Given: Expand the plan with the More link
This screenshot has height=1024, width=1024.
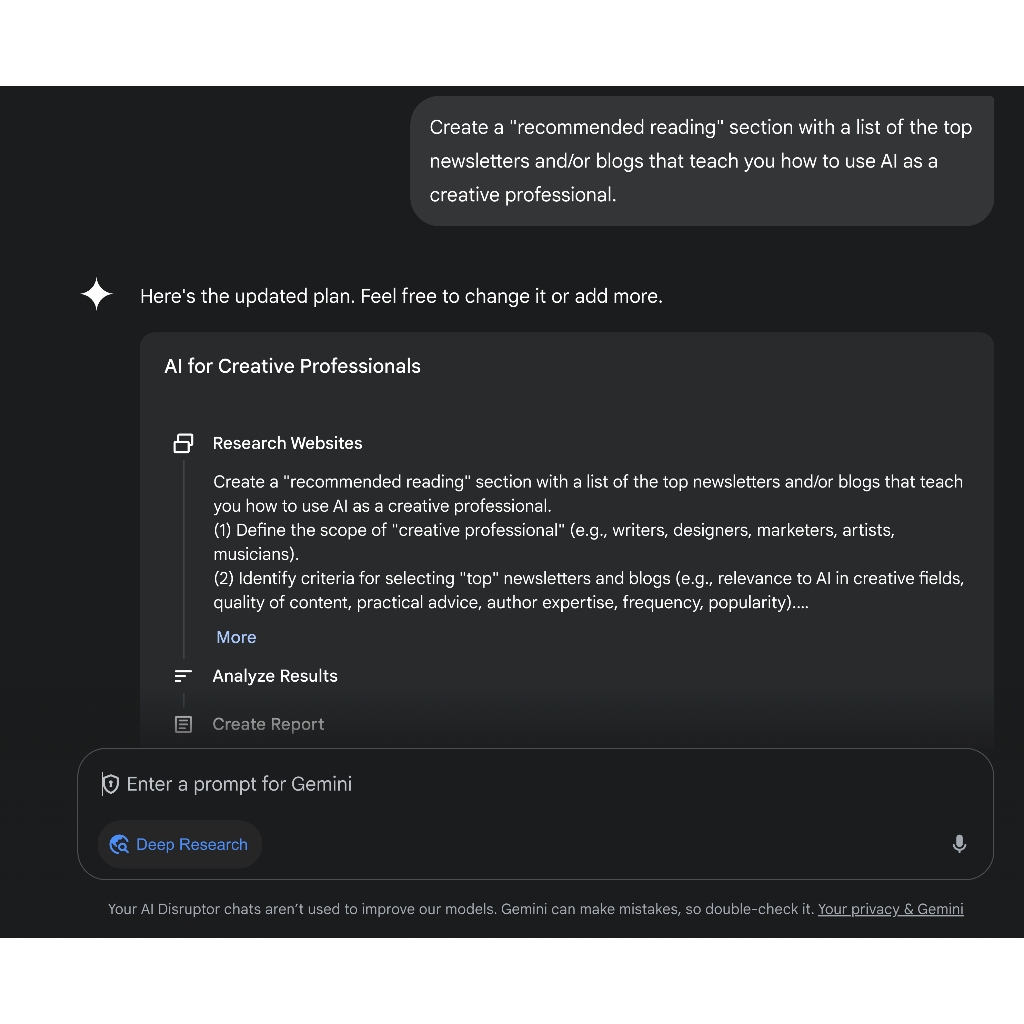Looking at the screenshot, I should pos(236,637).
